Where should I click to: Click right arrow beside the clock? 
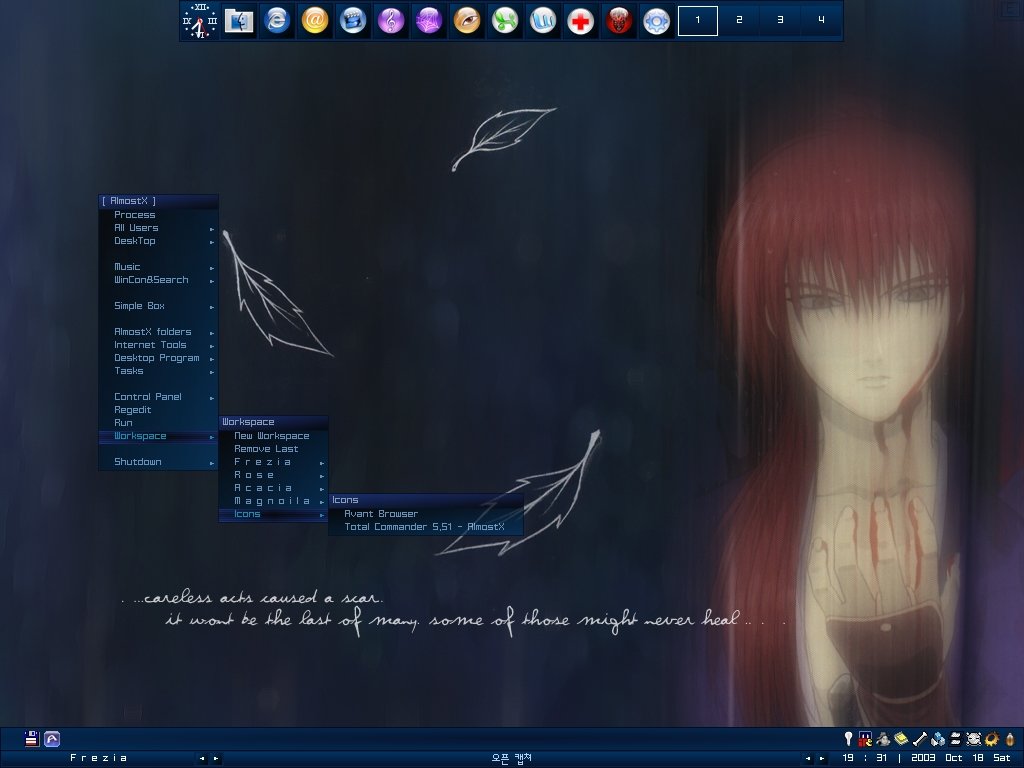822,759
